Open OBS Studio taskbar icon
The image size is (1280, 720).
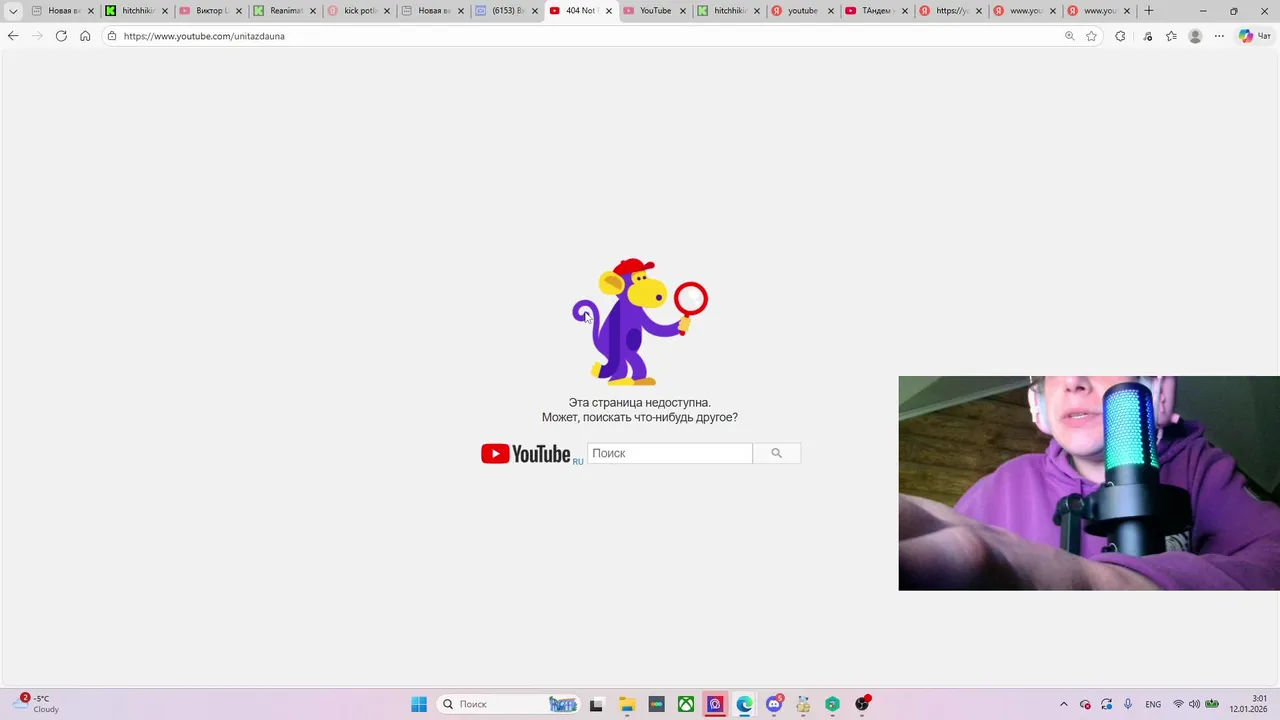(862, 704)
